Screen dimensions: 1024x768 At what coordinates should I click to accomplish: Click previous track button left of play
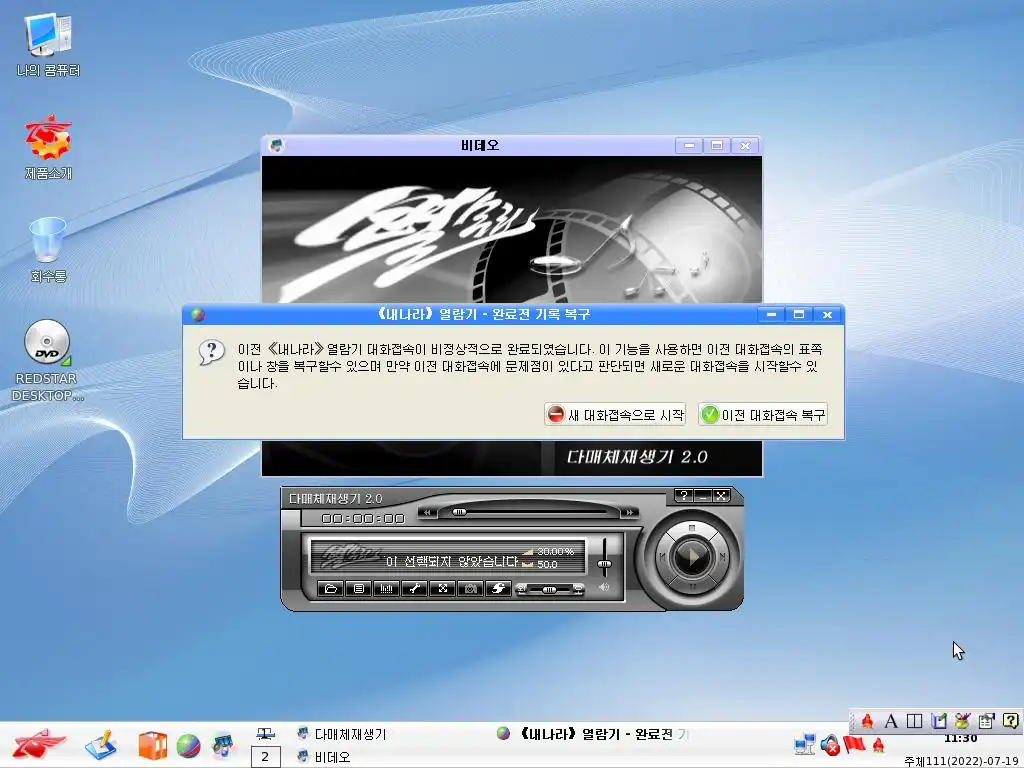(662, 556)
